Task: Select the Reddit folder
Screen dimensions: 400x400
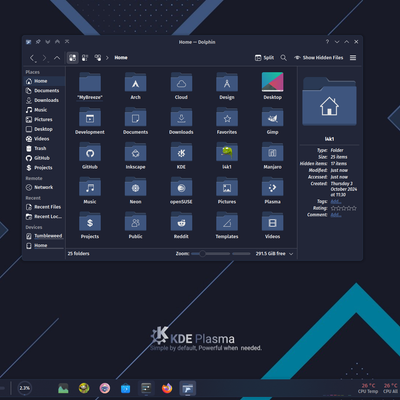Action: point(181,225)
